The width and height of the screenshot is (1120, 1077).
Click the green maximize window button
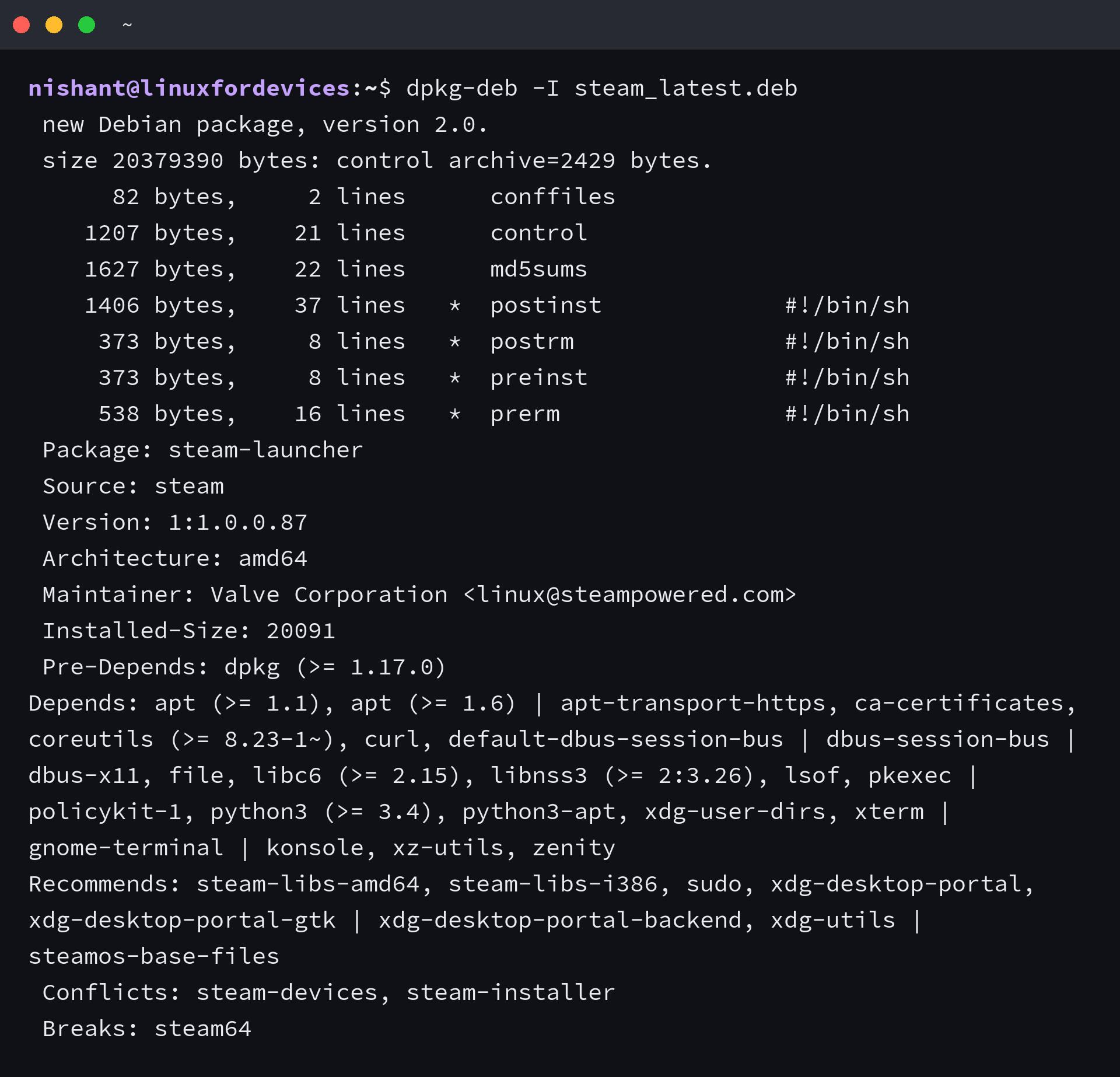[87, 25]
